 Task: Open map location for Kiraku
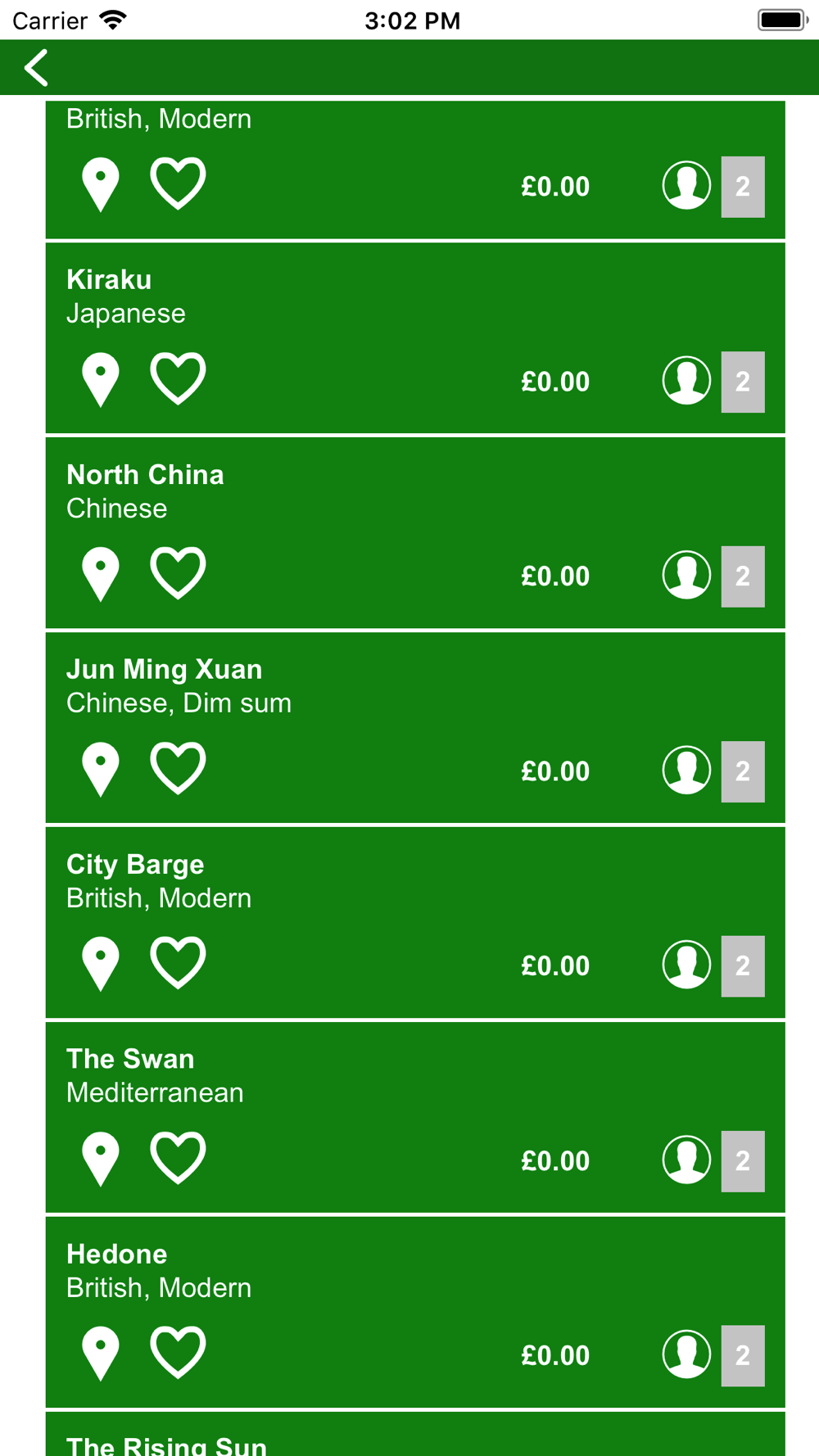pyautogui.click(x=101, y=380)
